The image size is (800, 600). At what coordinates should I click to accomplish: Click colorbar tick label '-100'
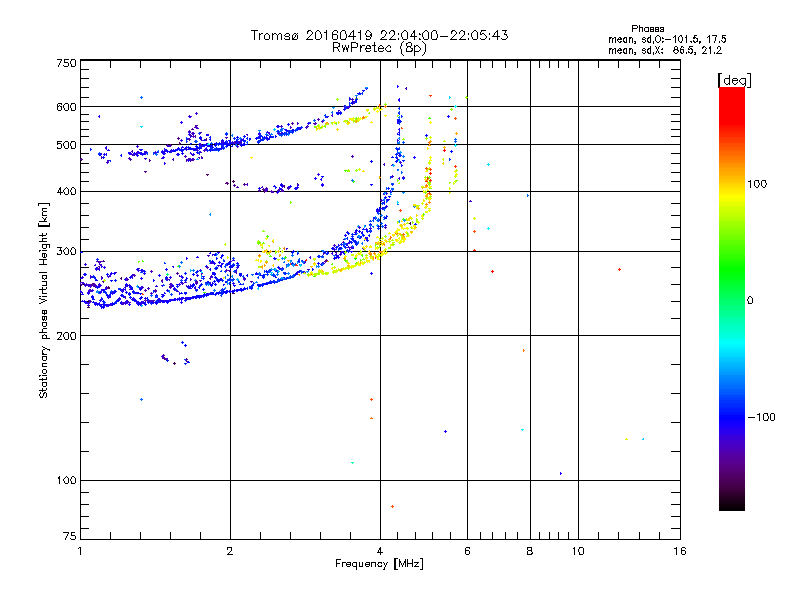[x=761, y=417]
